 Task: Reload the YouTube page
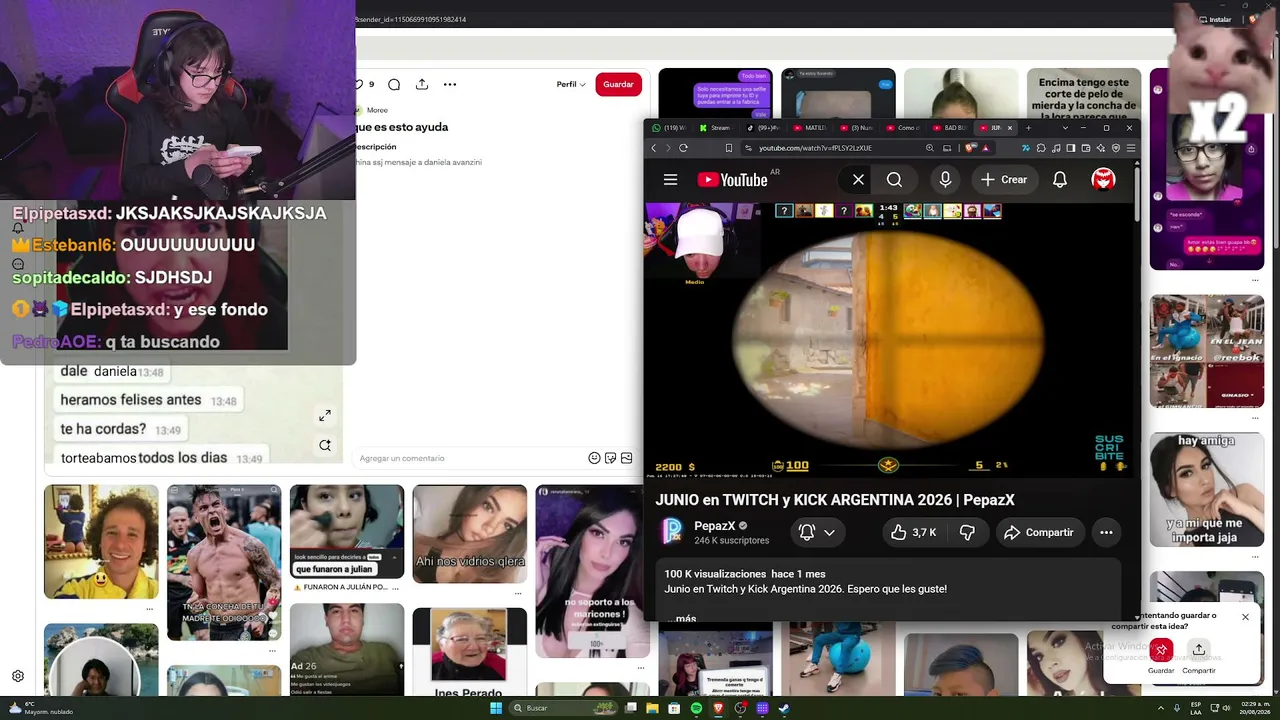683,148
